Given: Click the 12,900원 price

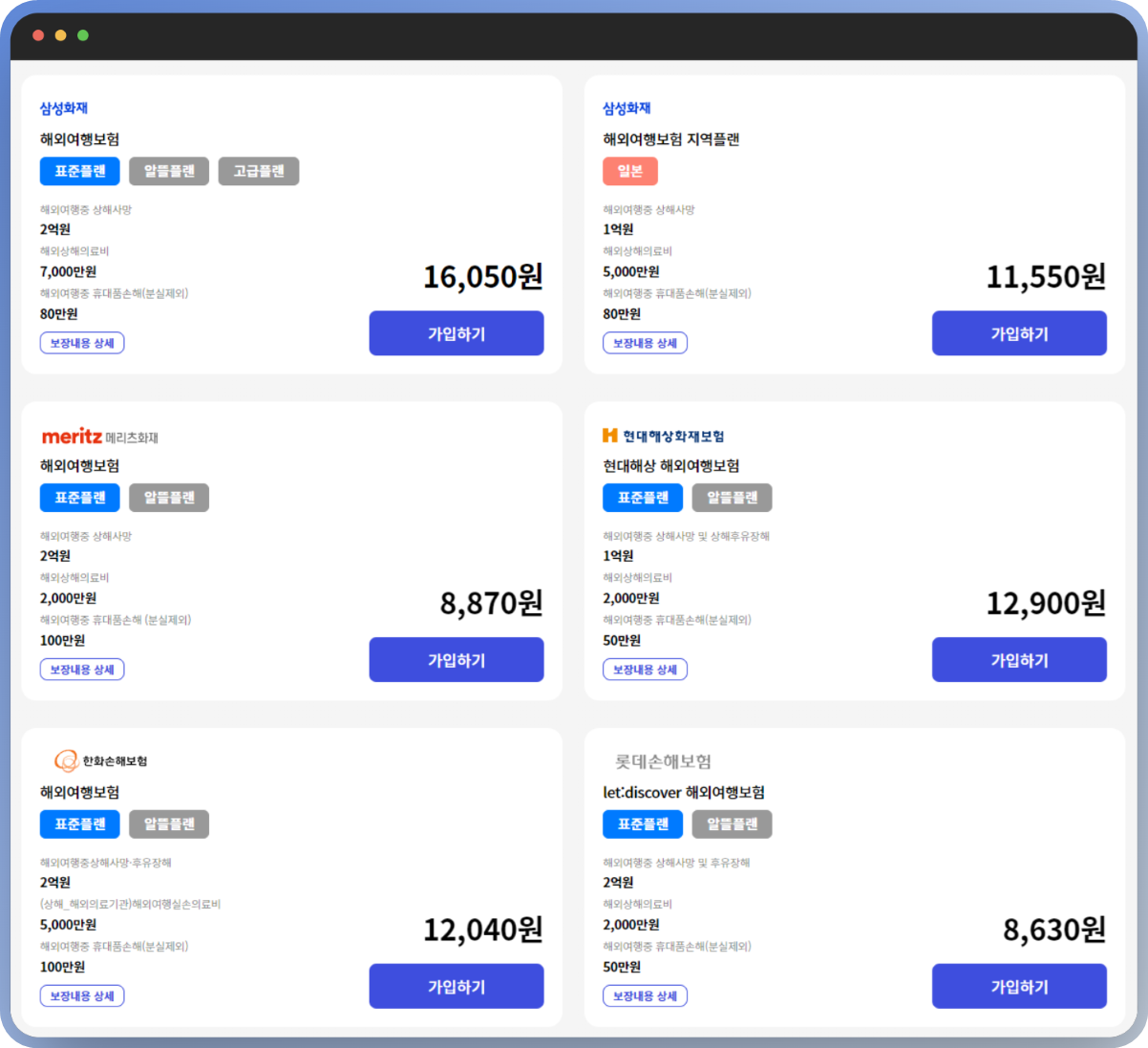Looking at the screenshot, I should click(x=1046, y=604).
